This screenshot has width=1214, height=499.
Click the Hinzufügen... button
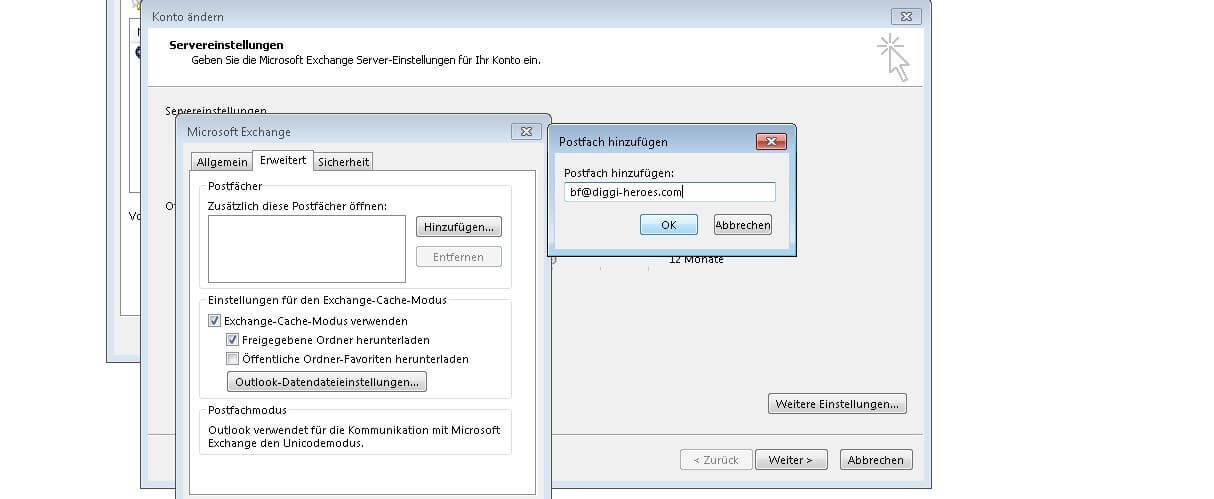tap(459, 227)
